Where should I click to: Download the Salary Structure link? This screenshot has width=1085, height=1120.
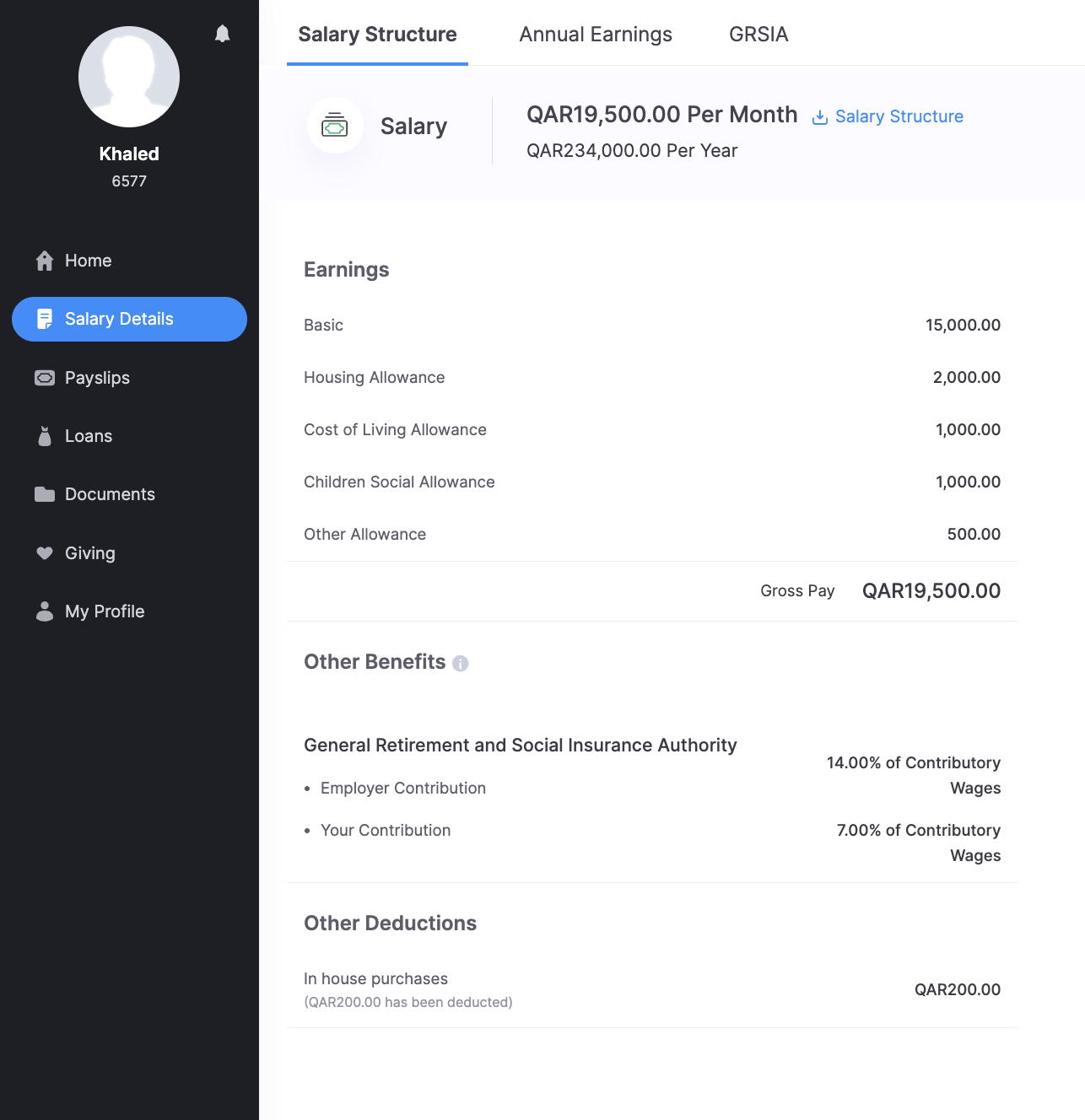point(899,116)
